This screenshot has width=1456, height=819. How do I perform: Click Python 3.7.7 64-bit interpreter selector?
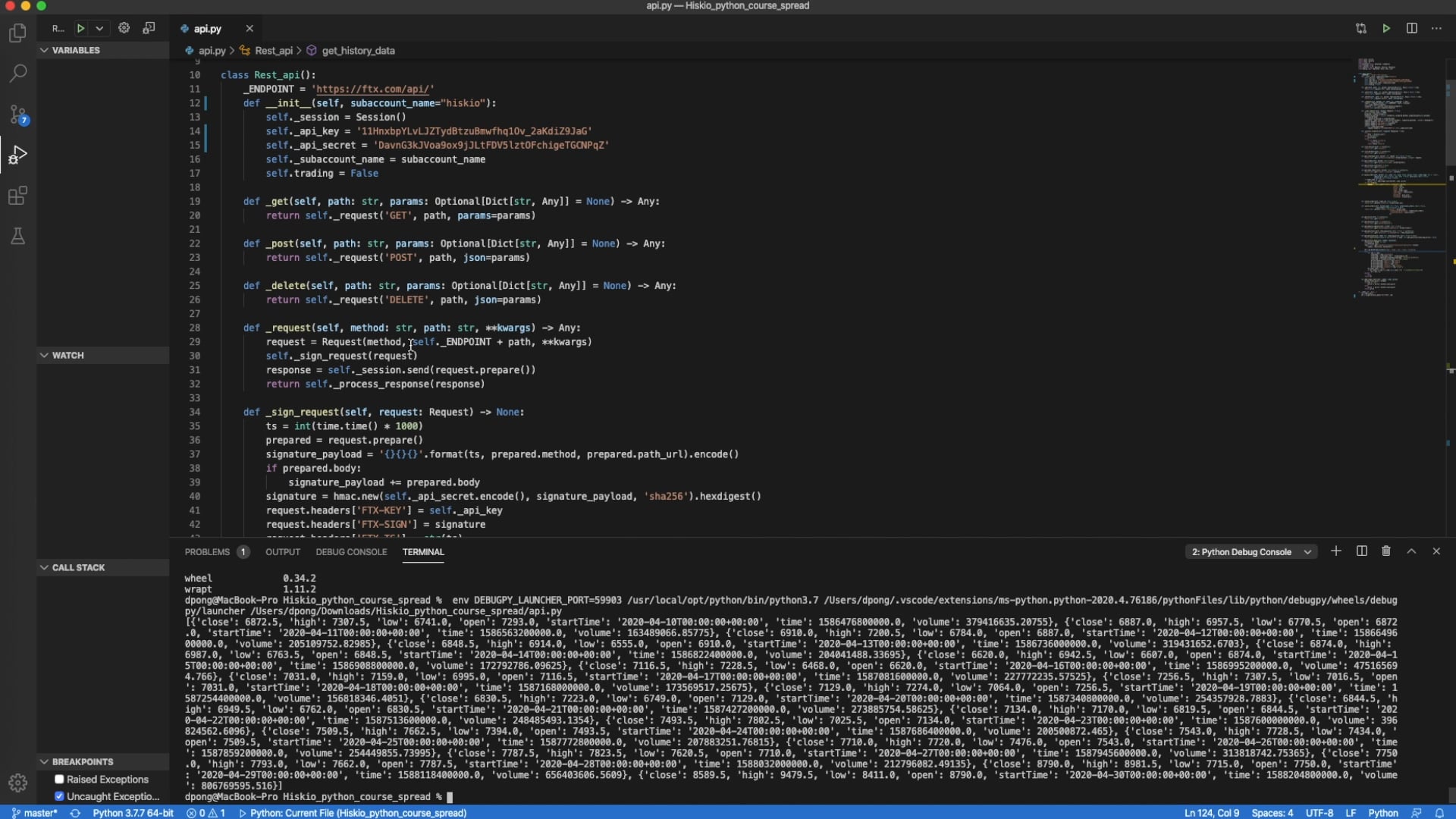coord(133,813)
